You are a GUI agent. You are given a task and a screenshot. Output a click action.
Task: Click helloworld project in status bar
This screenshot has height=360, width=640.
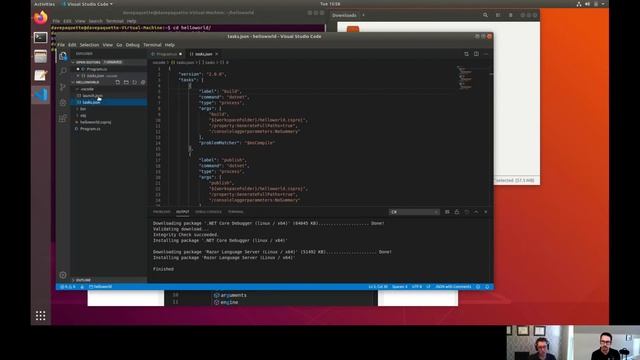(x=100, y=287)
